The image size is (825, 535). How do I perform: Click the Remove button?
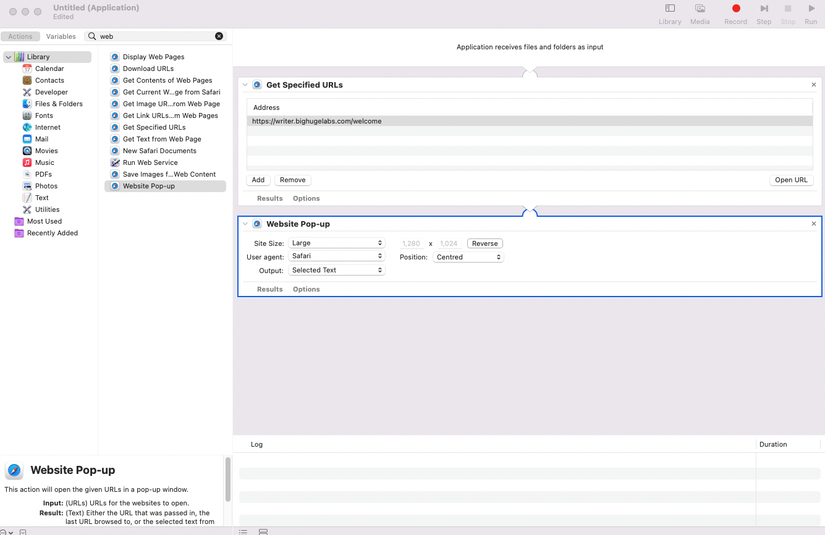click(x=293, y=180)
